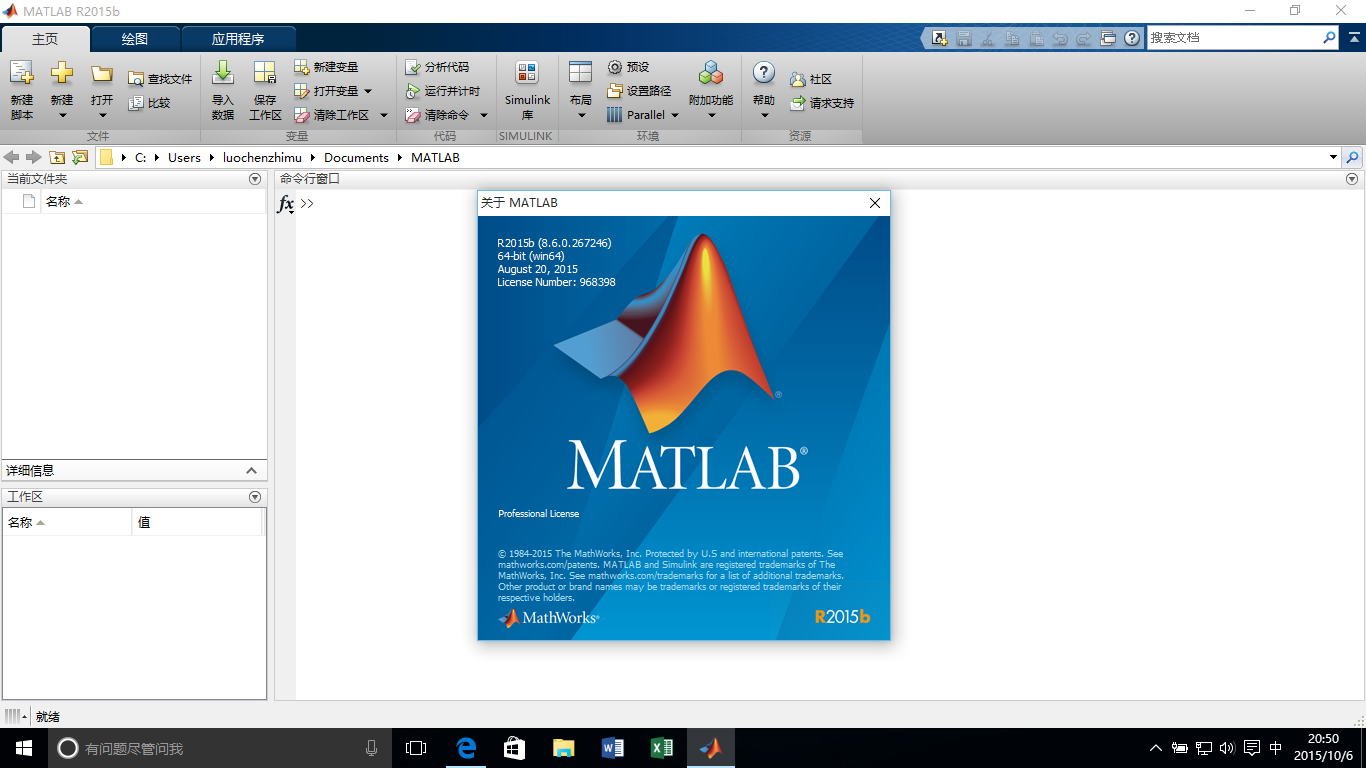Screen dimensions: 1366x768
Task: Sort workspace by its 名称 column header
Action: coord(67,522)
